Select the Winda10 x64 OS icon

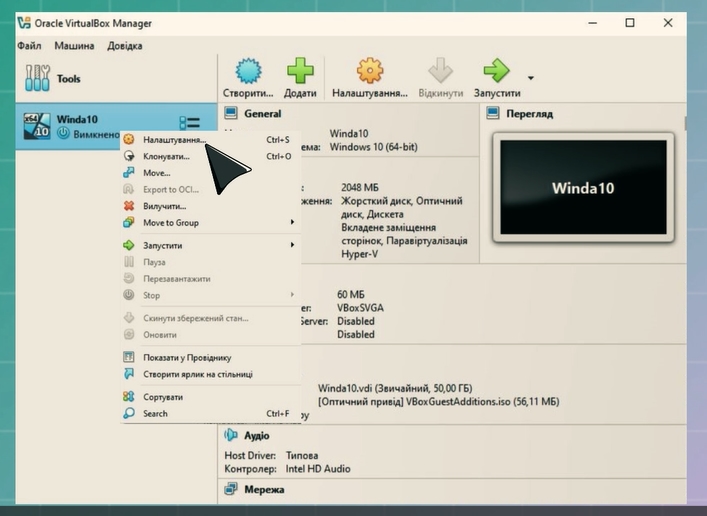tap(37, 126)
